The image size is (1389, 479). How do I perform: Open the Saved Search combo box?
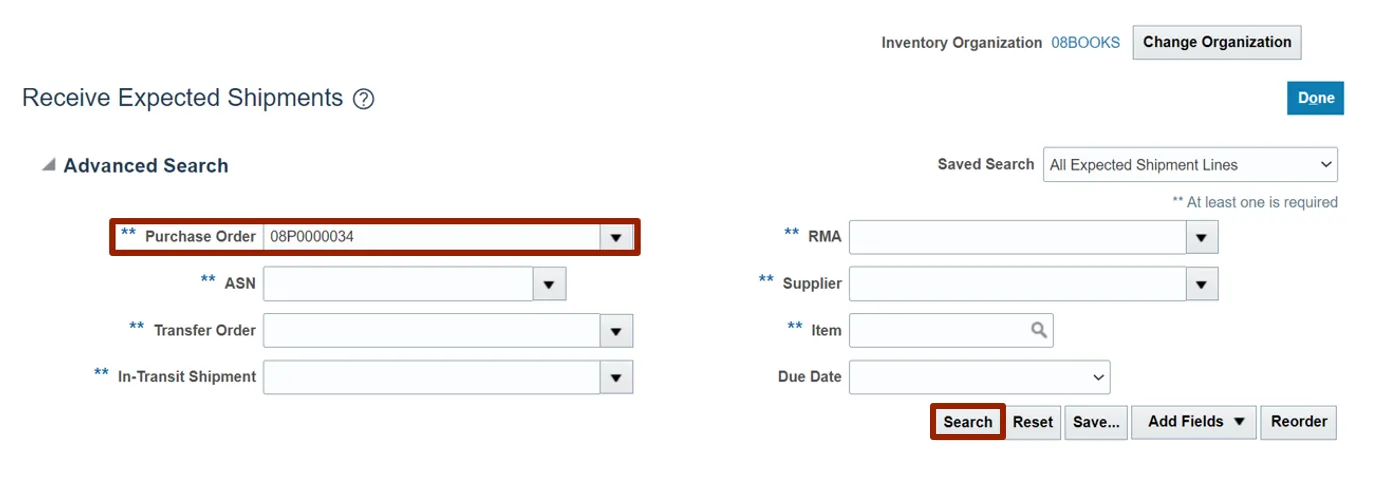(x=1189, y=165)
